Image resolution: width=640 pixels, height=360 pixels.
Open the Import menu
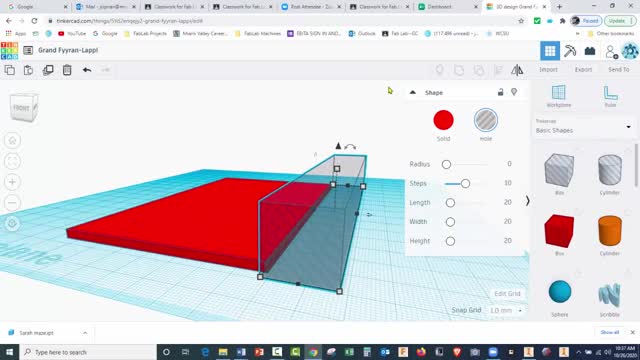(548, 70)
